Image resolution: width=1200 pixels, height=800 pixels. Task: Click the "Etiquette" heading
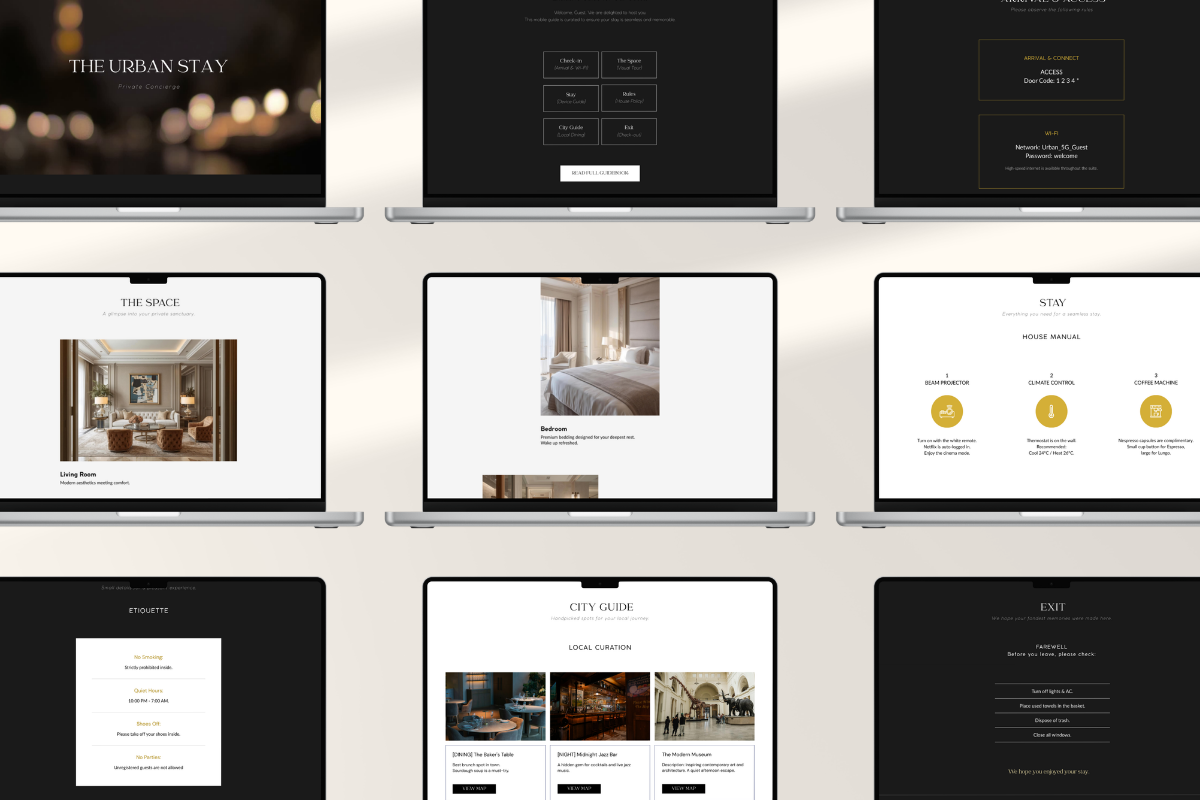click(149, 610)
